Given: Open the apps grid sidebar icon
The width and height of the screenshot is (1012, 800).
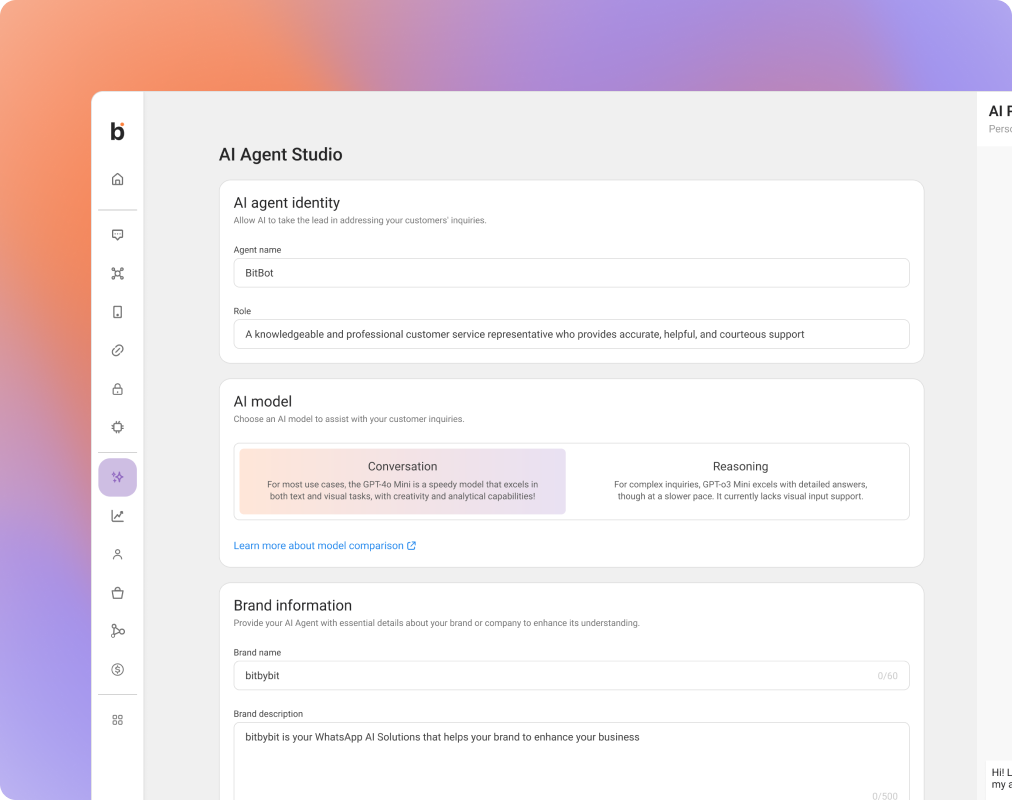Looking at the screenshot, I should click(x=117, y=720).
